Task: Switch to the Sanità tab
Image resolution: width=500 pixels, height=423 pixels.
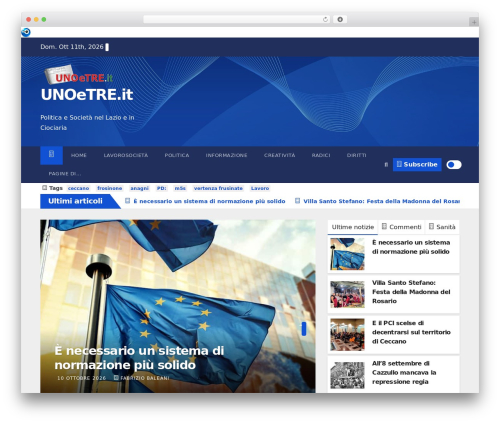Action: [442, 227]
